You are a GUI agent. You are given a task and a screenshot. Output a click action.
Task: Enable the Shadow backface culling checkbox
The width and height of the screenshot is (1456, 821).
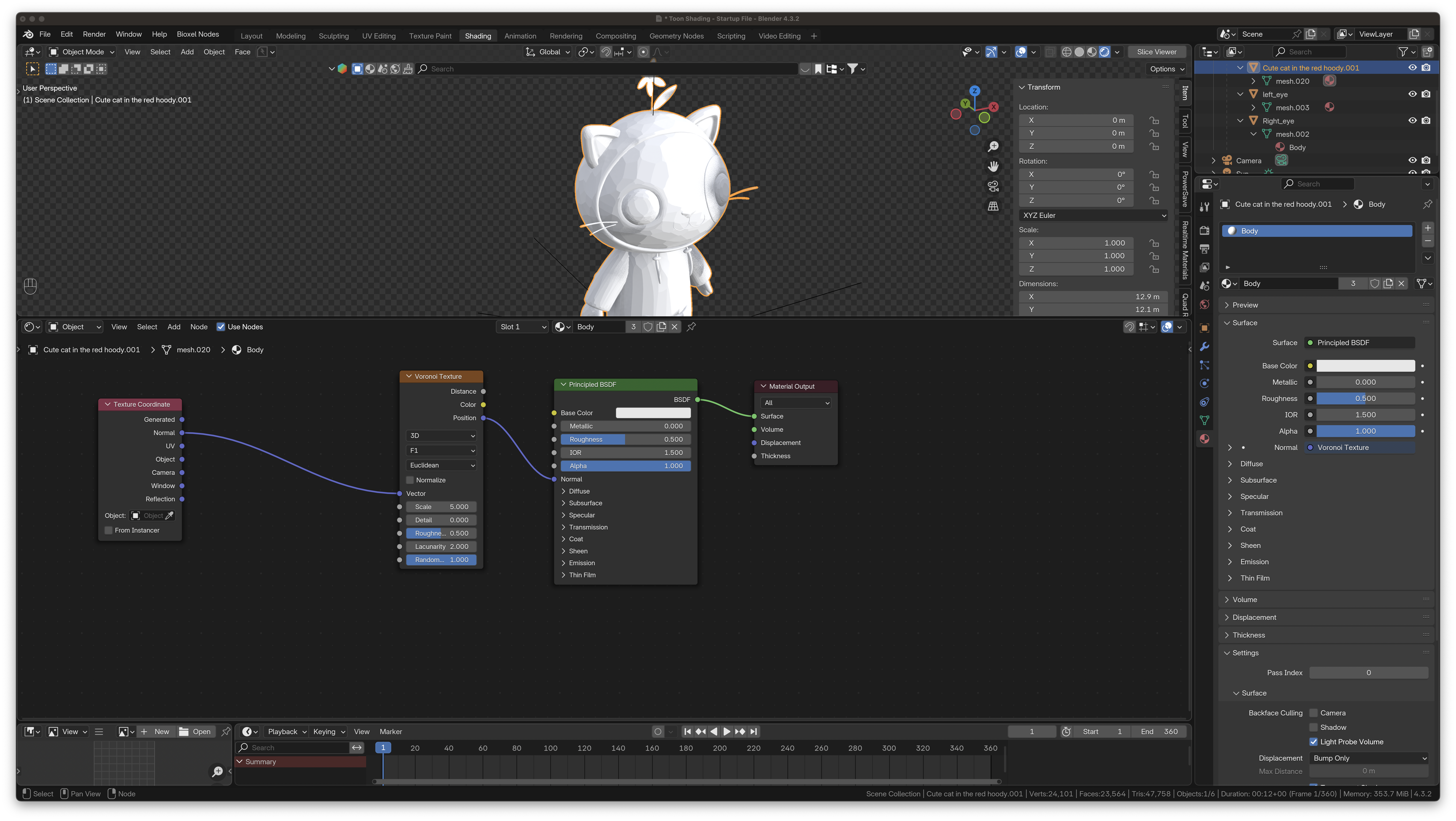click(1314, 728)
